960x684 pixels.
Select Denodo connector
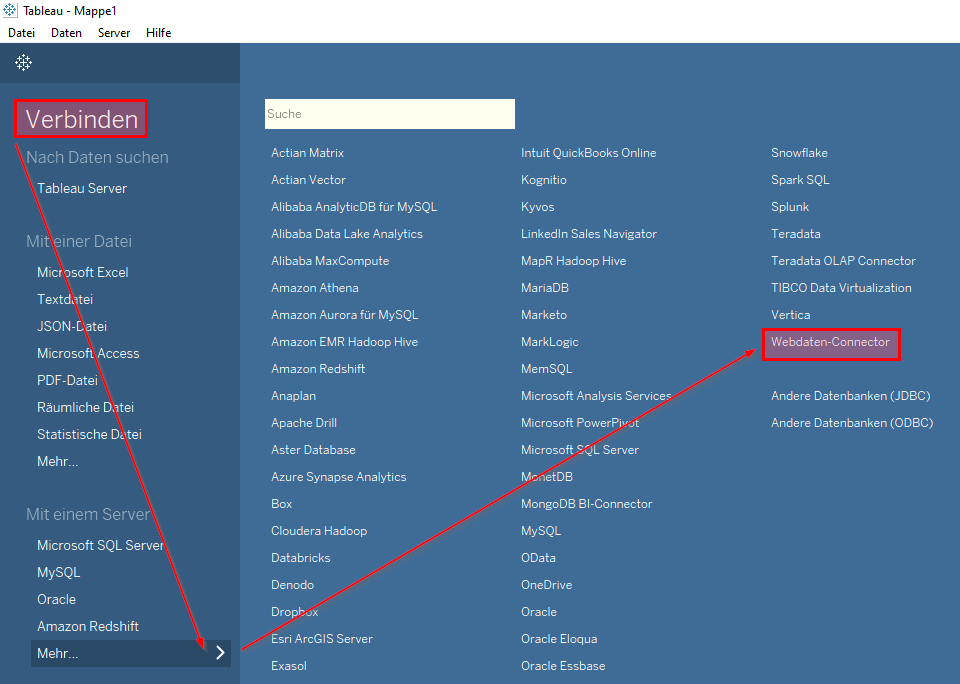(293, 584)
